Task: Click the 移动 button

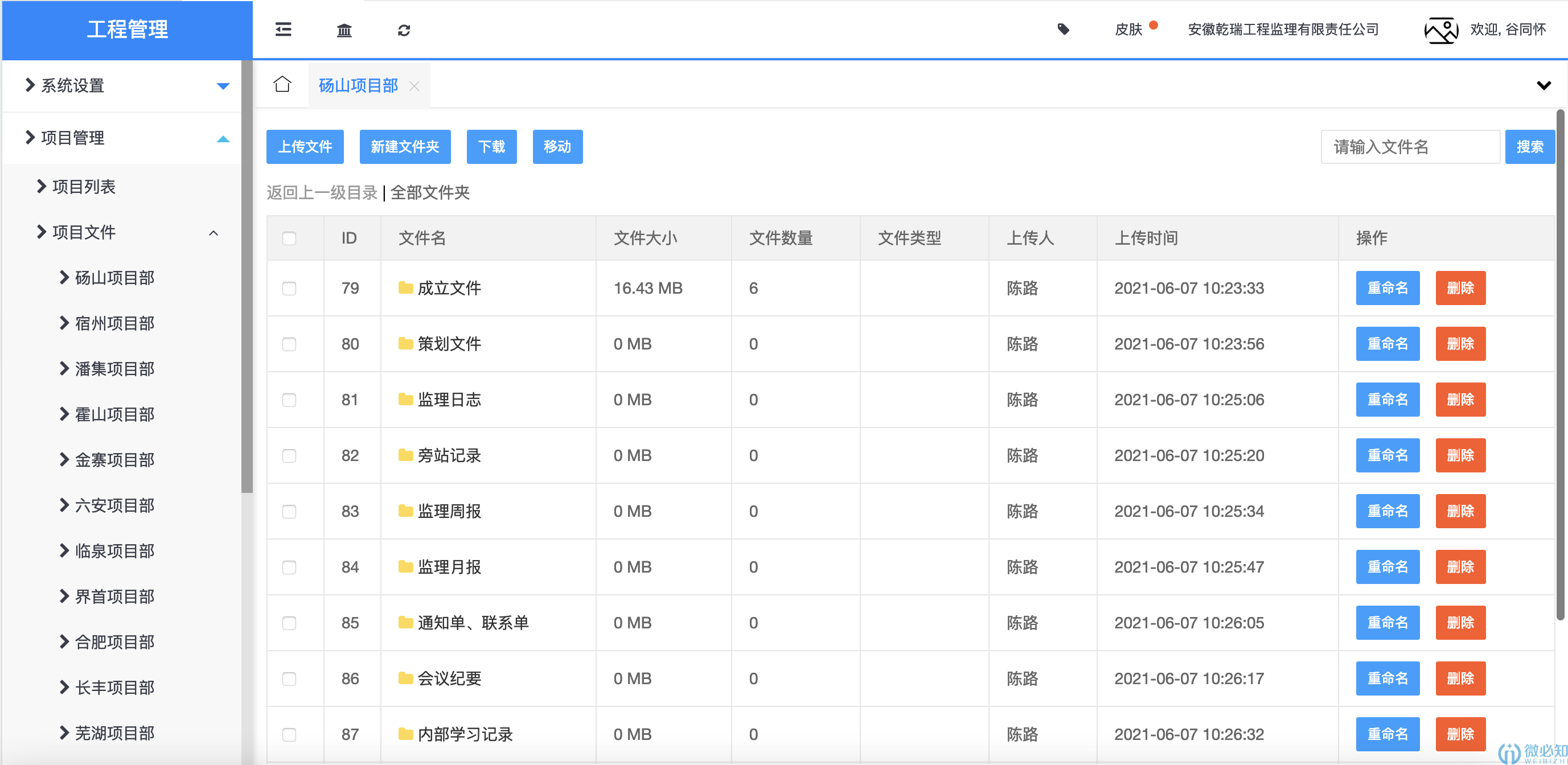Action: click(557, 147)
